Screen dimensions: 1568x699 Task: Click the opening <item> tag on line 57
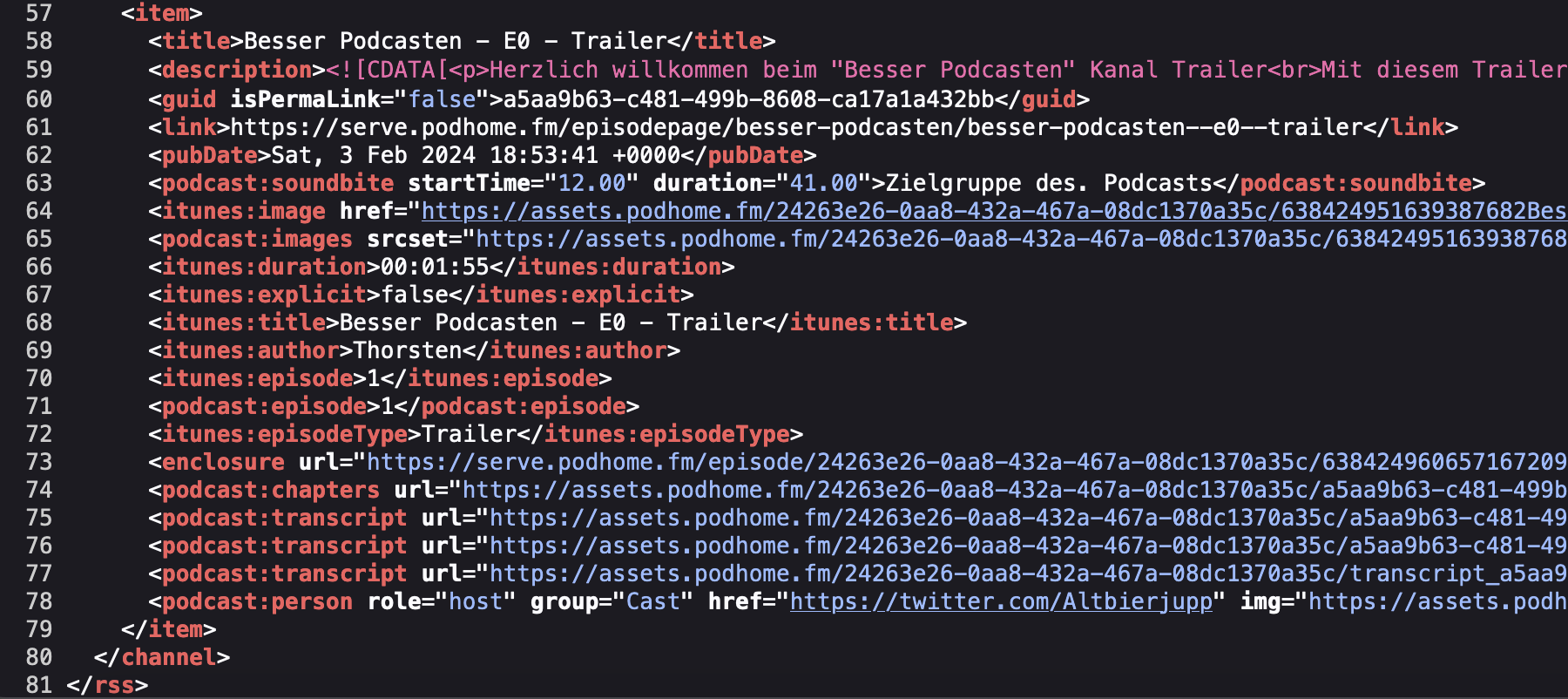point(162,13)
